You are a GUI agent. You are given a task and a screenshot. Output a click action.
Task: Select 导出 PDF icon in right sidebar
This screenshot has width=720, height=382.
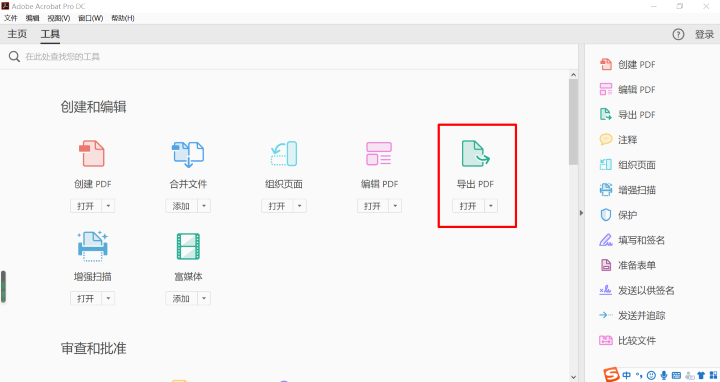click(x=606, y=114)
